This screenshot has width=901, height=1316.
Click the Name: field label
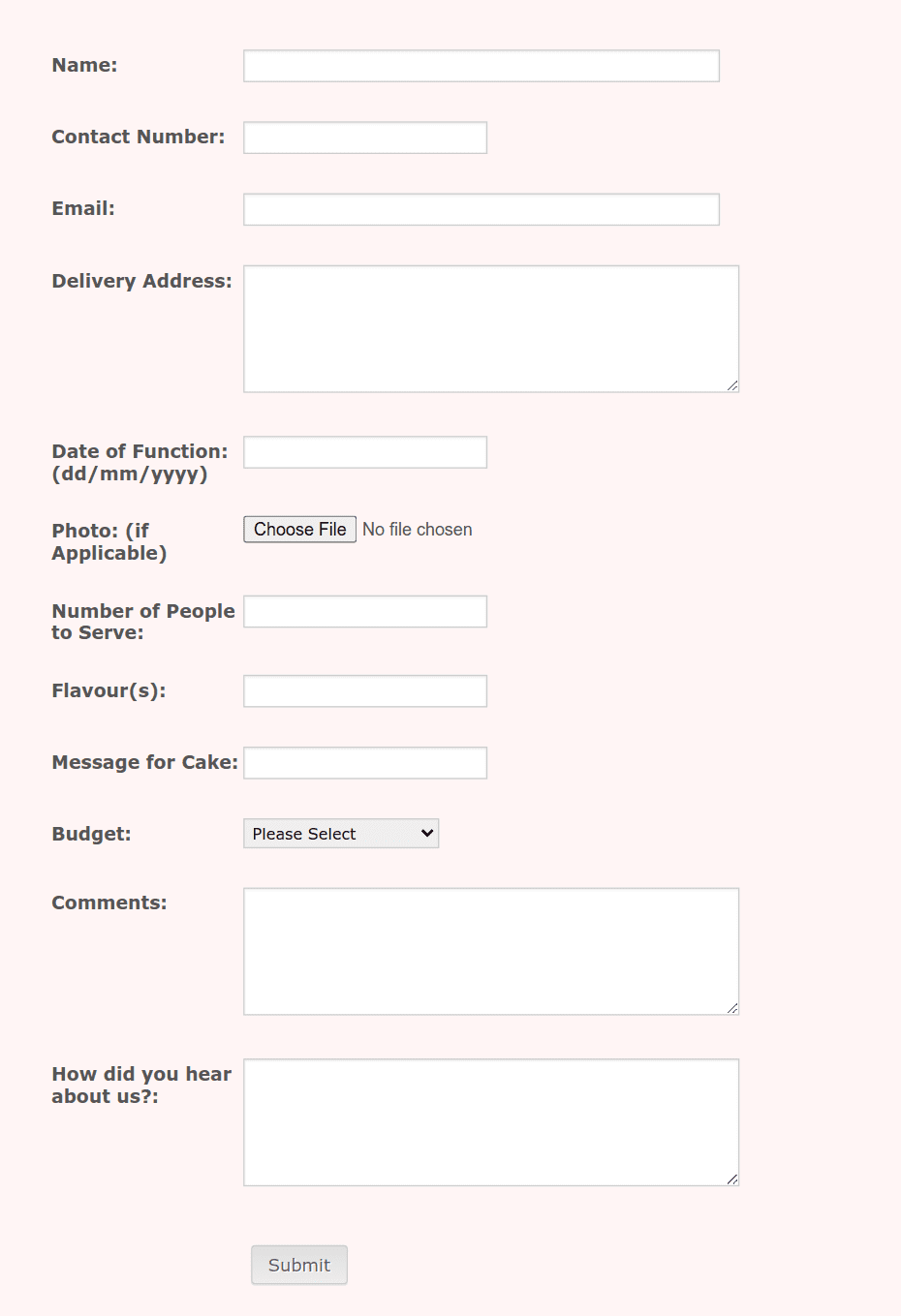point(83,65)
